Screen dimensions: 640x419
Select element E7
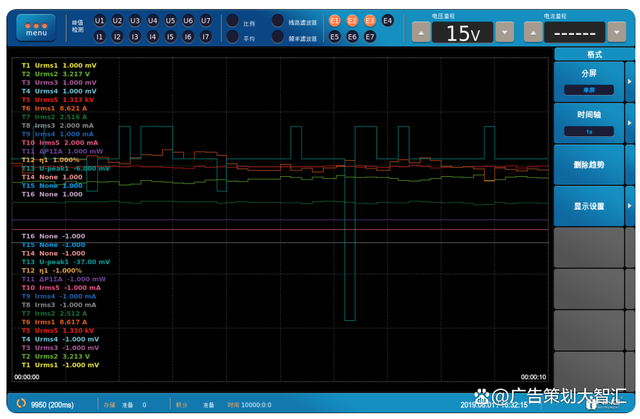[370, 37]
